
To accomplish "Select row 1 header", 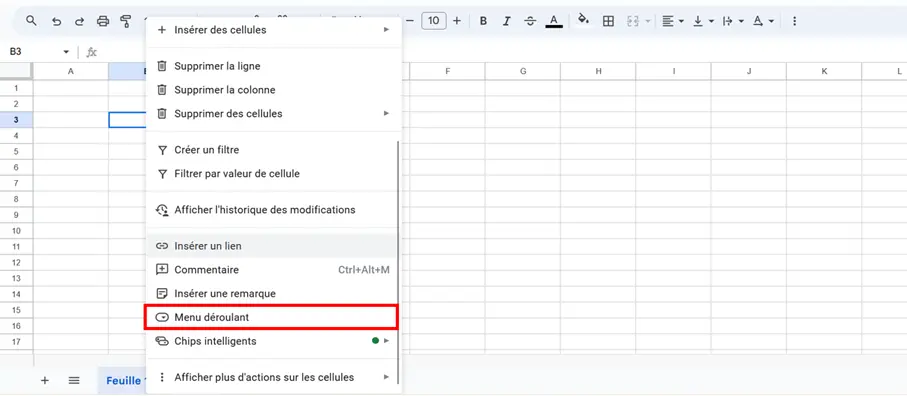I will (16, 88).
